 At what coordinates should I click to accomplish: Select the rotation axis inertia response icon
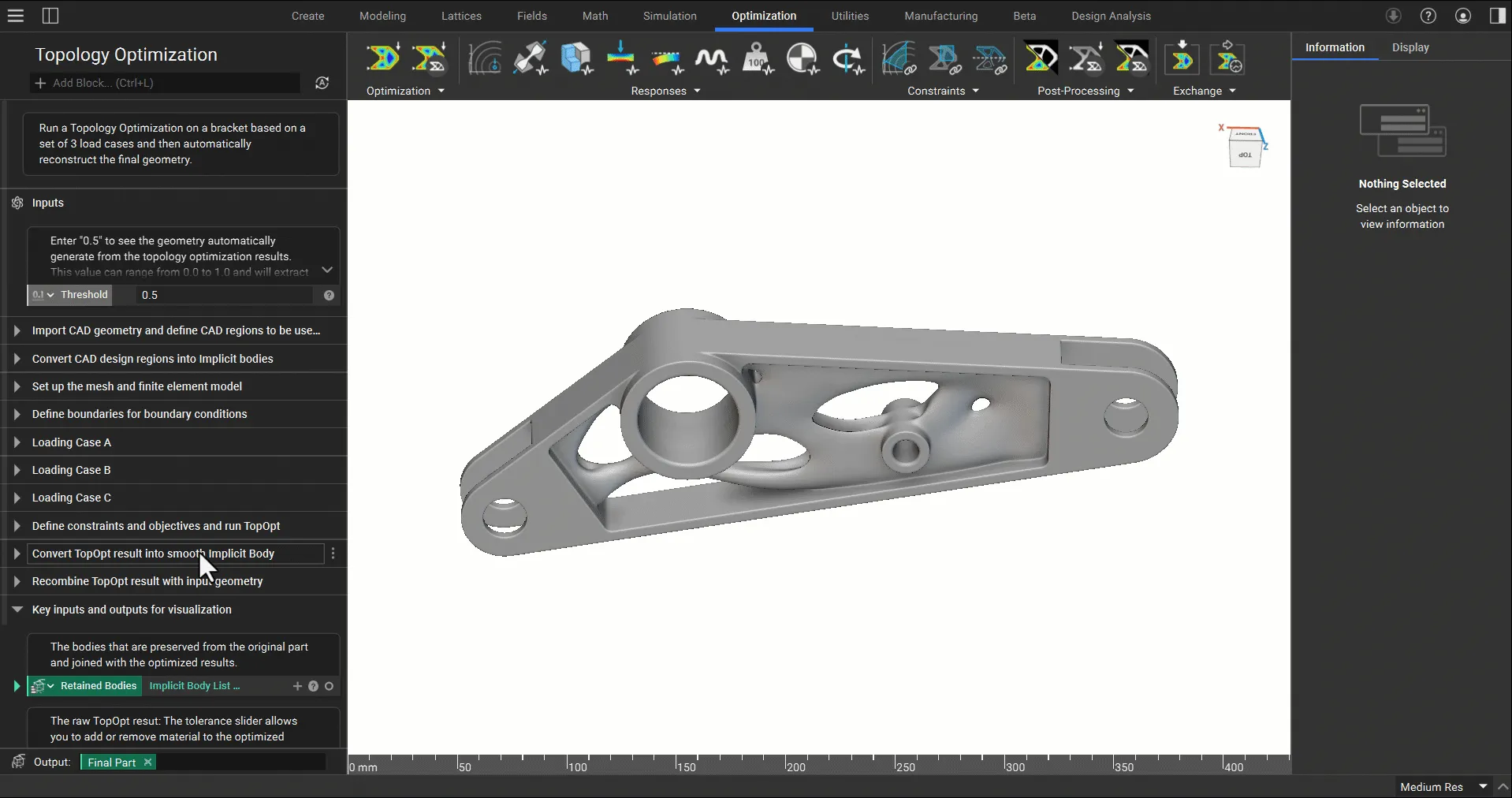click(x=848, y=58)
